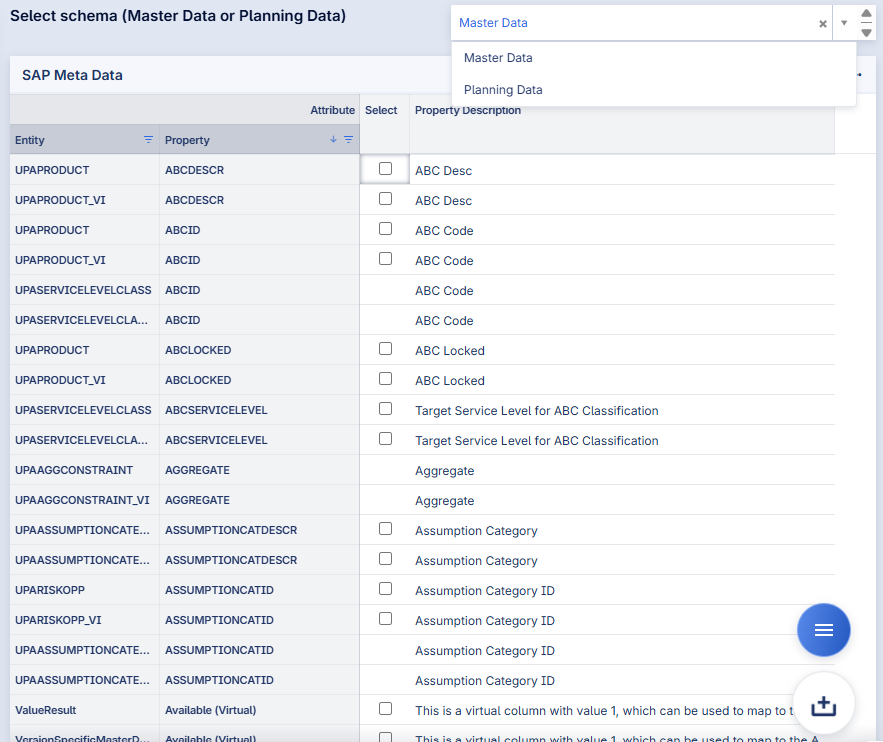Image resolution: width=883 pixels, height=742 pixels.
Task: Clear the Master Data selection with X
Action: click(822, 23)
